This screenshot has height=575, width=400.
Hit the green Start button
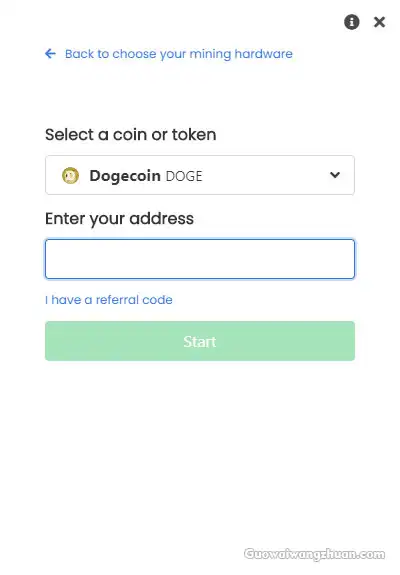point(200,341)
